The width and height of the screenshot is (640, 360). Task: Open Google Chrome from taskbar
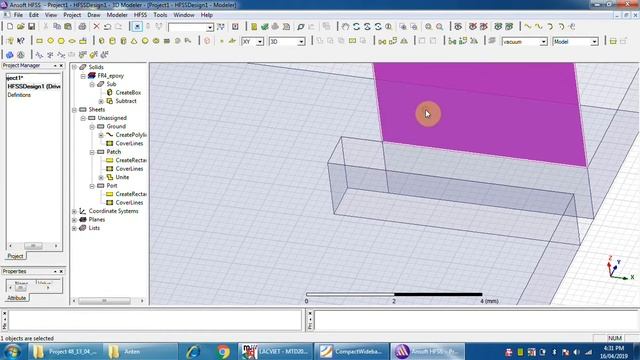223,351
